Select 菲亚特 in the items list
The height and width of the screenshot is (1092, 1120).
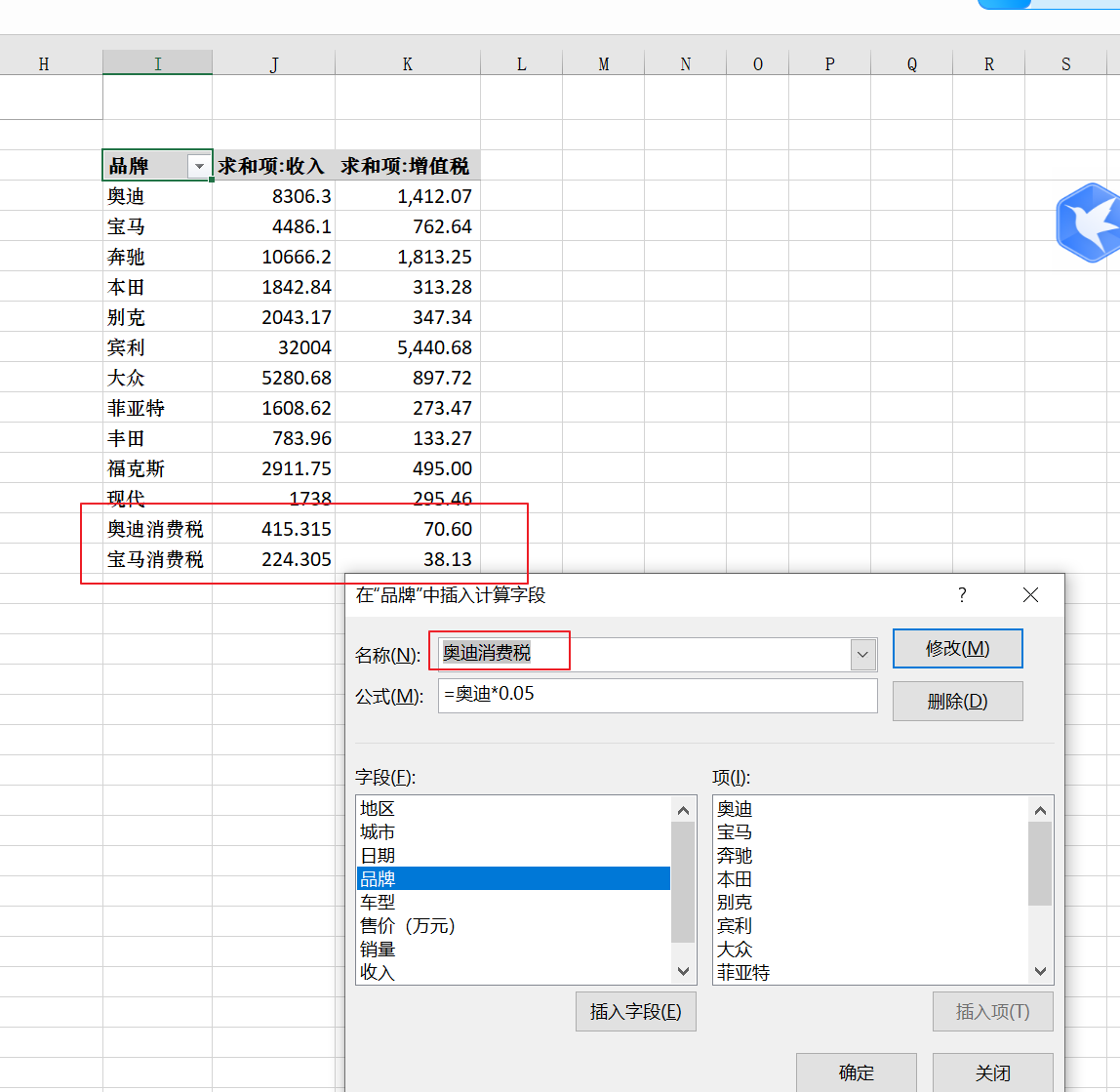coord(870,972)
